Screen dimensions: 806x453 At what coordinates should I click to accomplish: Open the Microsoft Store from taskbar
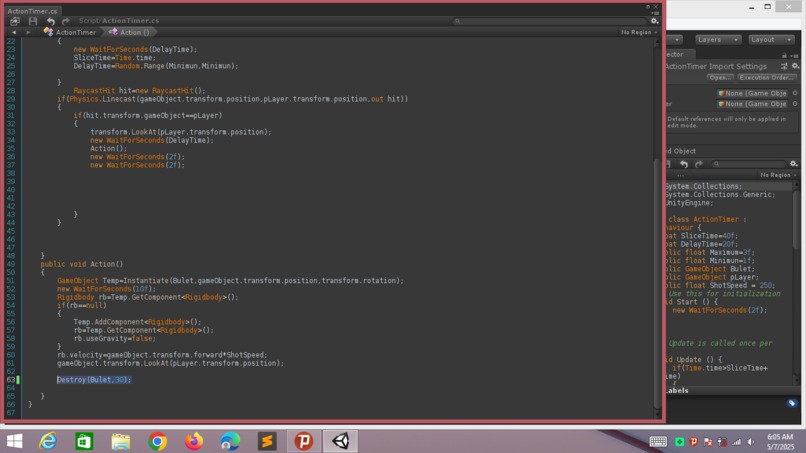(84, 441)
